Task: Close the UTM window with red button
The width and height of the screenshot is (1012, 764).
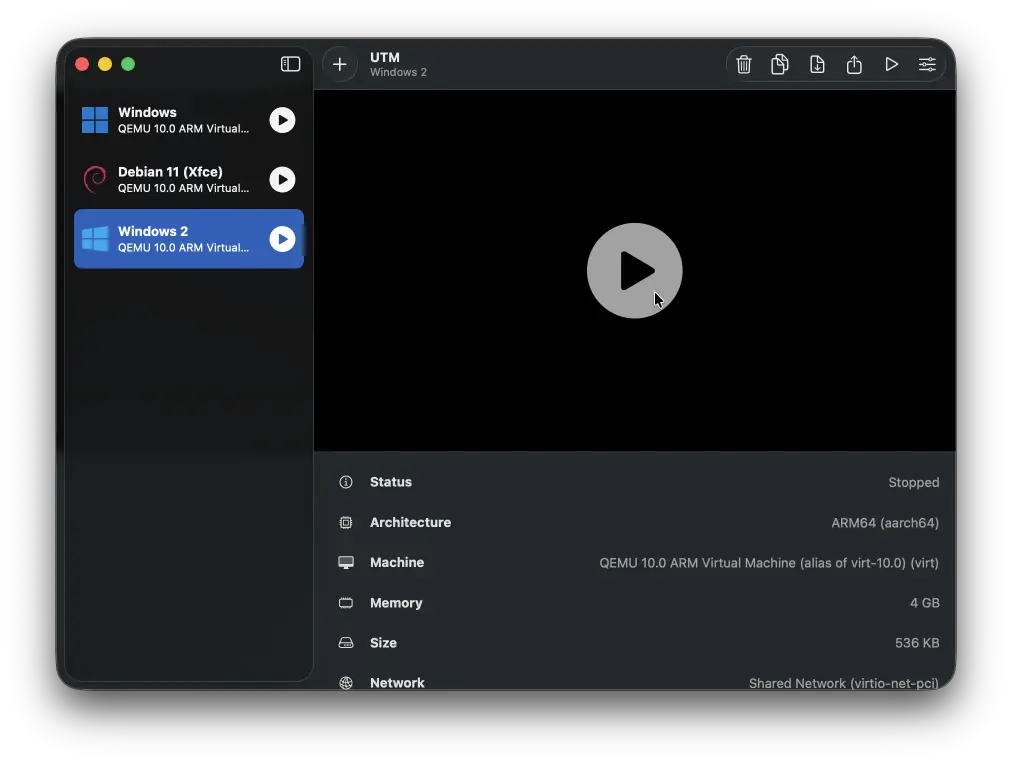Action: [x=82, y=64]
